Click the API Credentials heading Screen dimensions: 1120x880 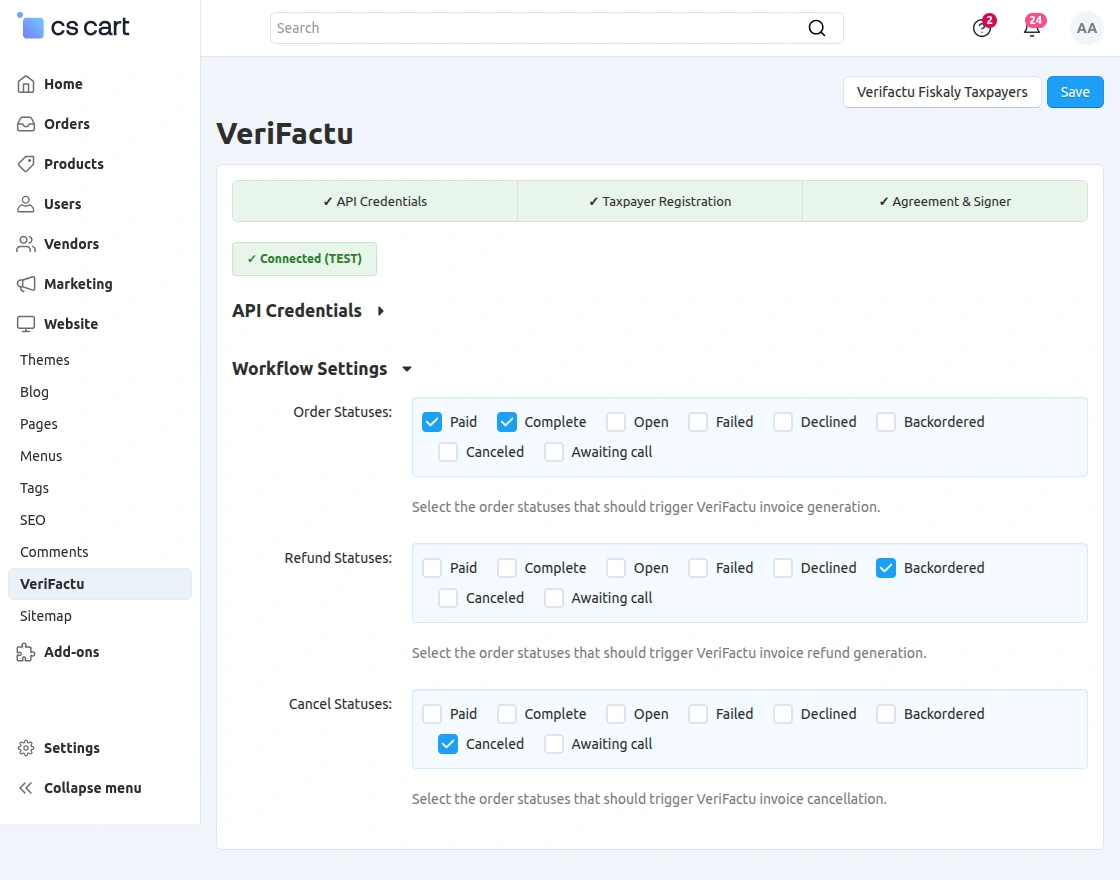click(x=297, y=311)
